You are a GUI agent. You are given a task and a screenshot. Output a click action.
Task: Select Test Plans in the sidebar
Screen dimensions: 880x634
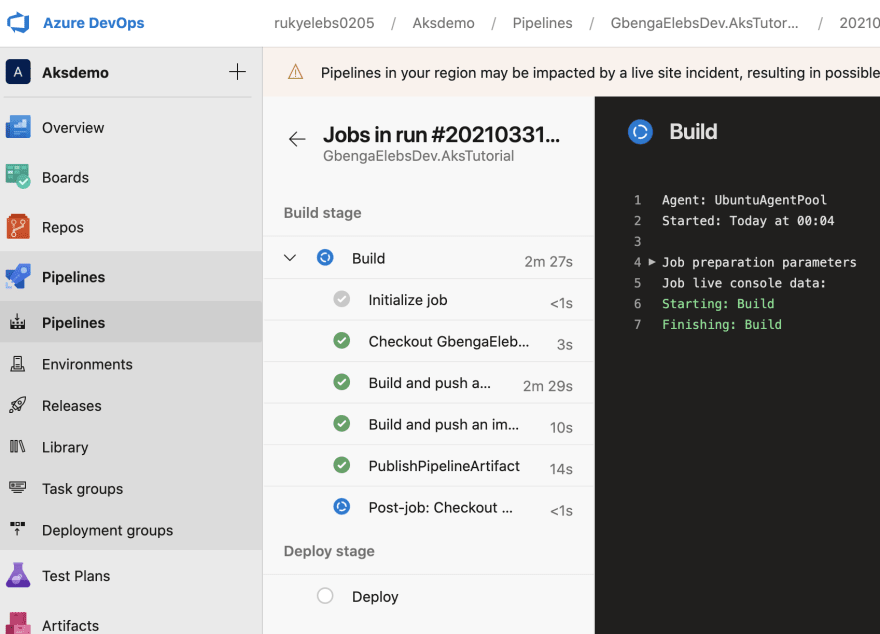(x=76, y=576)
